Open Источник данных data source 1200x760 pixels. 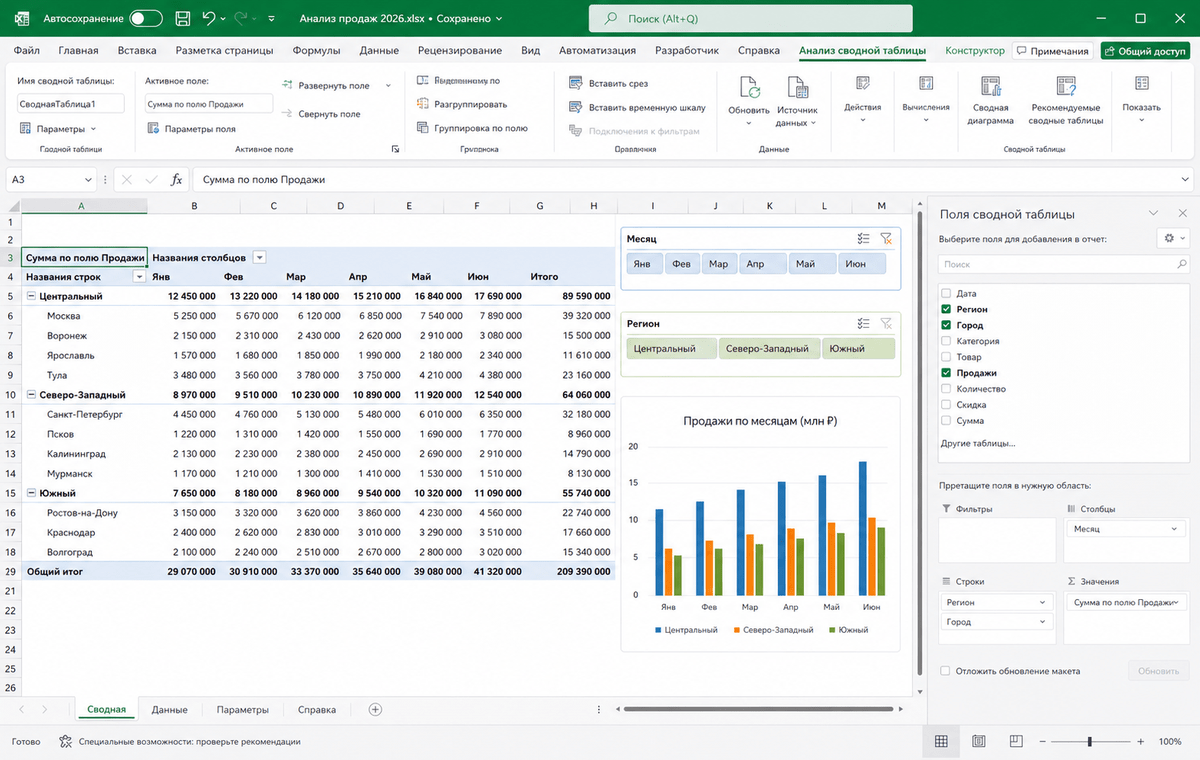point(797,101)
